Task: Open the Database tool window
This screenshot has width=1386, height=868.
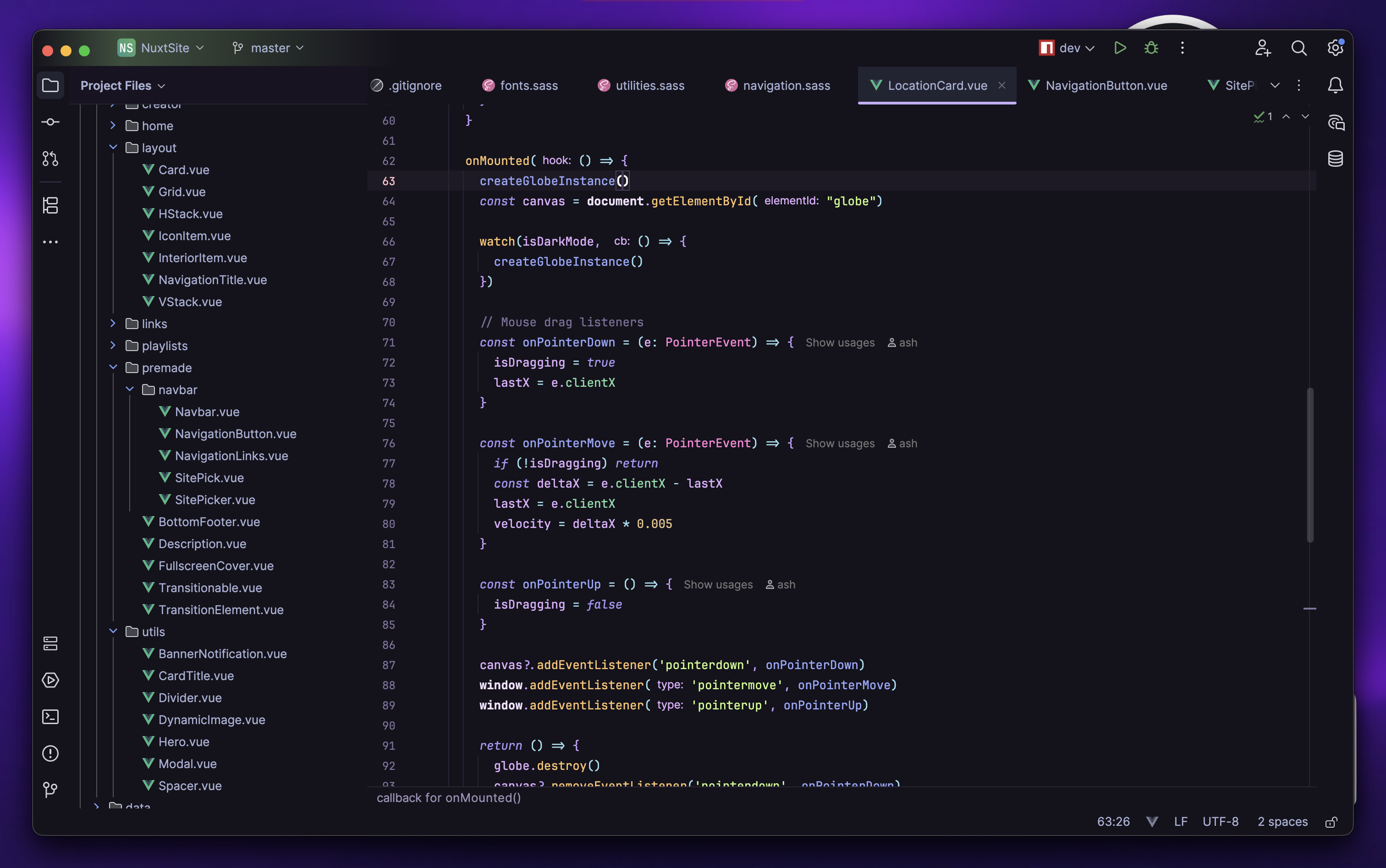Action: 1336,159
